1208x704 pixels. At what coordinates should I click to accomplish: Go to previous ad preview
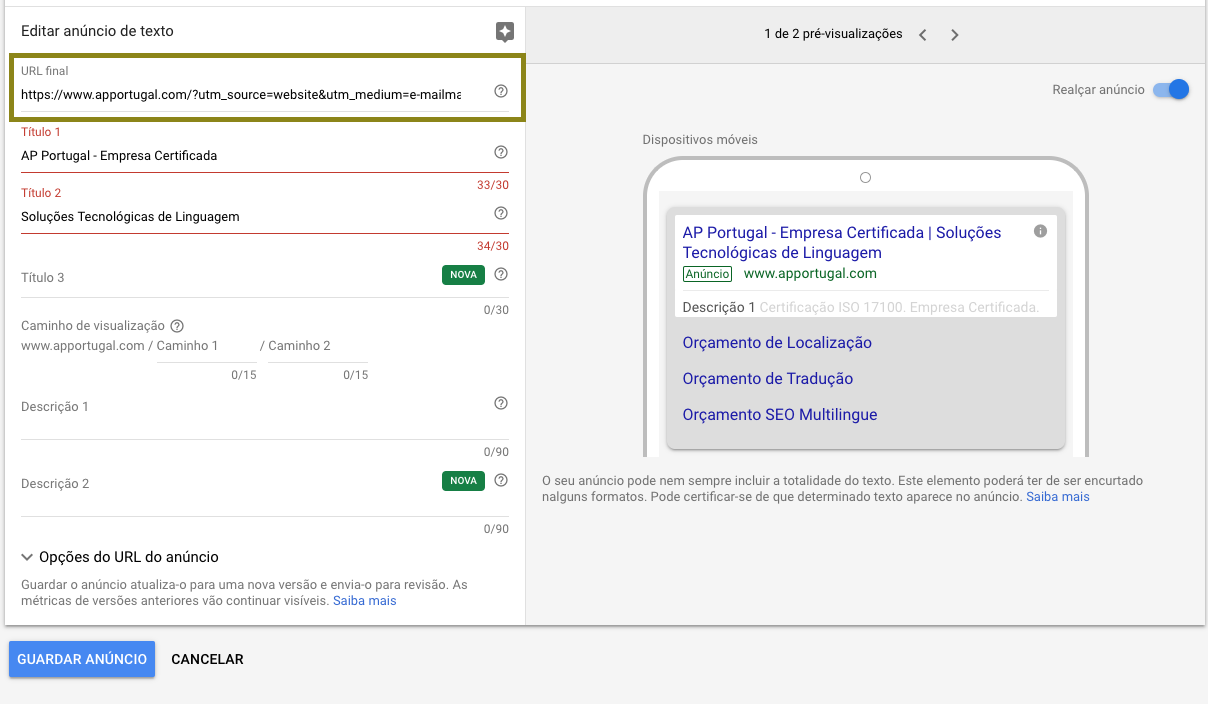(922, 35)
